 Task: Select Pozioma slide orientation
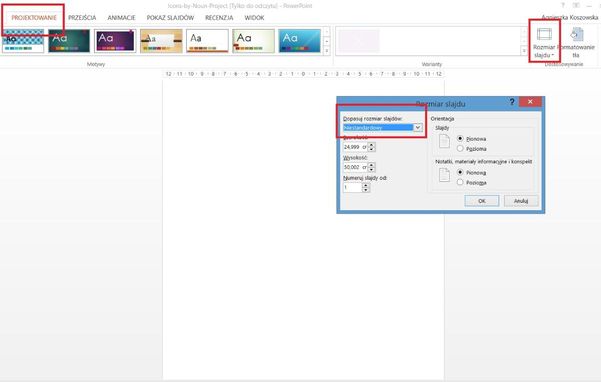point(460,148)
